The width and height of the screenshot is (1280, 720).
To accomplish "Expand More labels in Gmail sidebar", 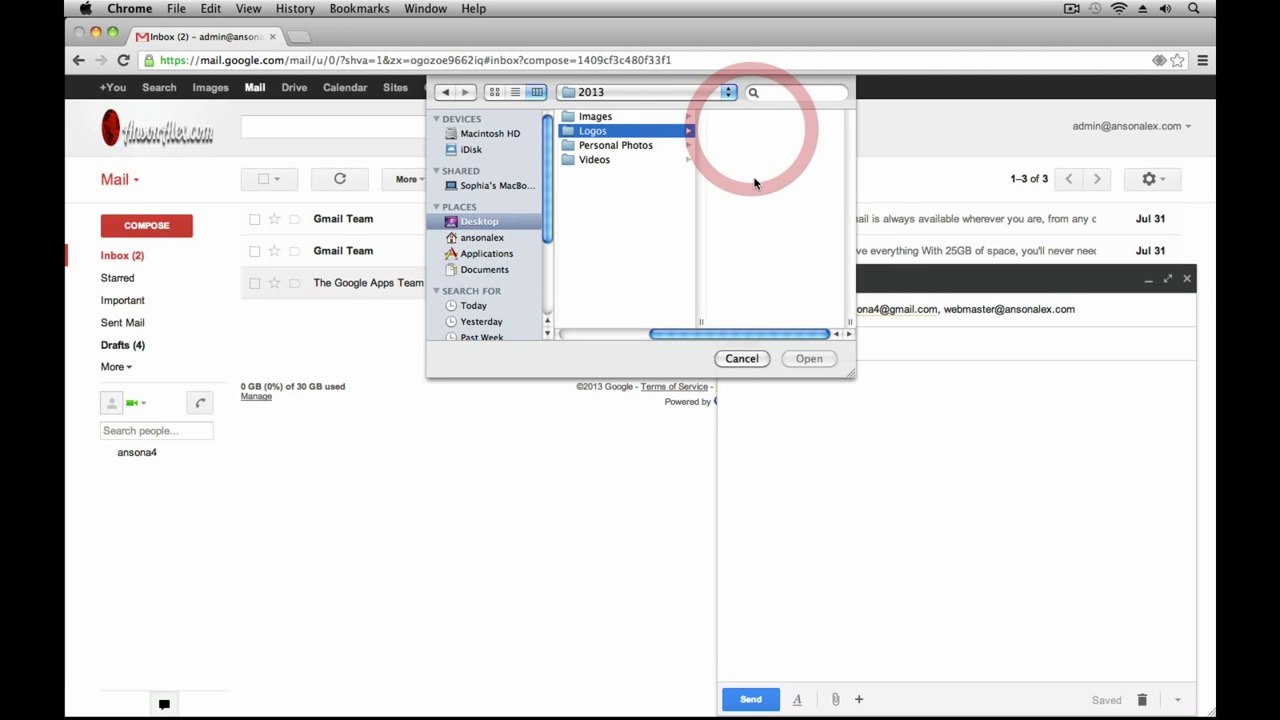I will coord(116,367).
